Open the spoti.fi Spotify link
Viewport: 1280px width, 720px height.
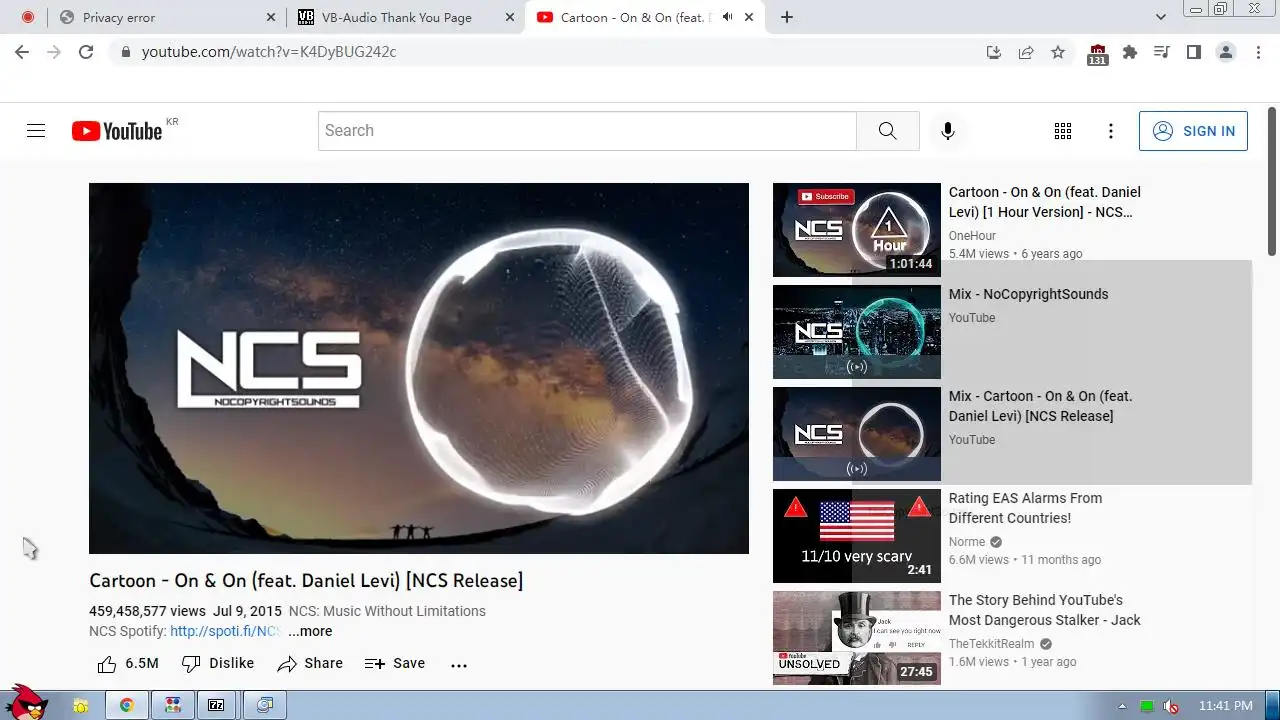pos(225,631)
